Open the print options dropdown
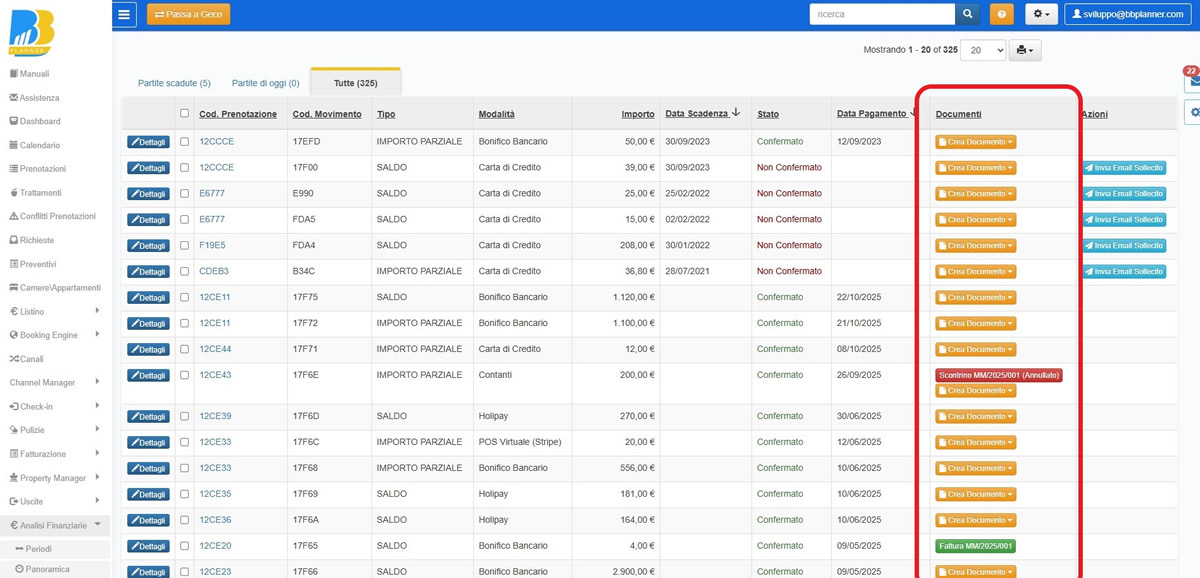 [x=1025, y=50]
